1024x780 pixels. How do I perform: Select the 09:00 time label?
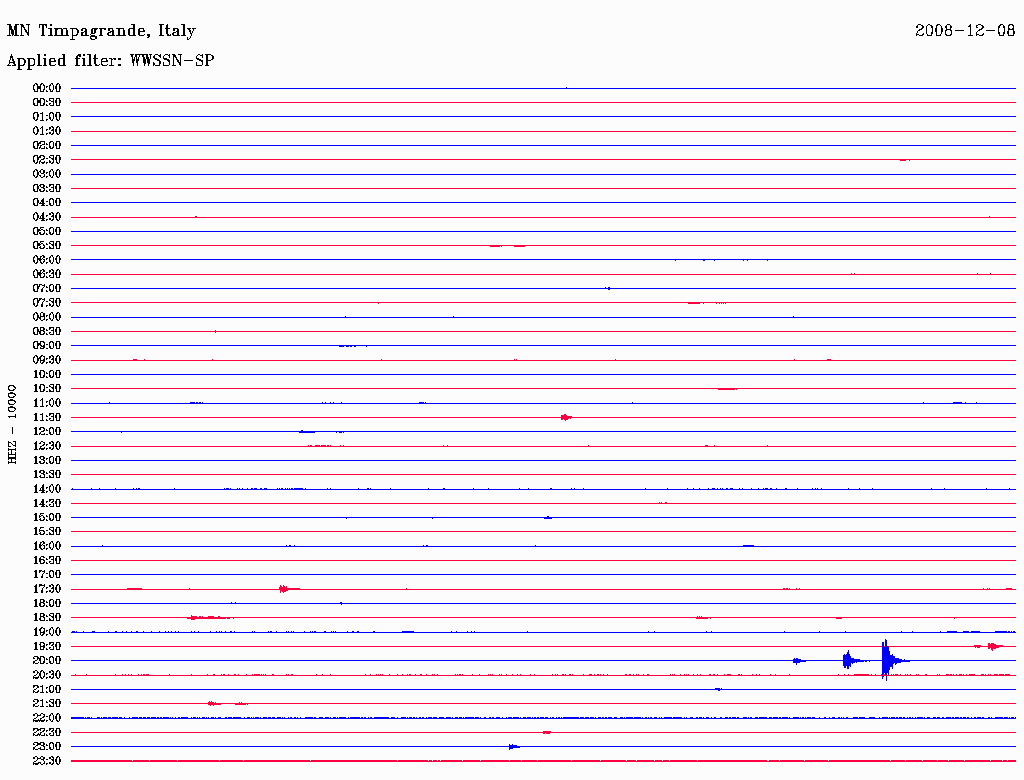(x=47, y=346)
